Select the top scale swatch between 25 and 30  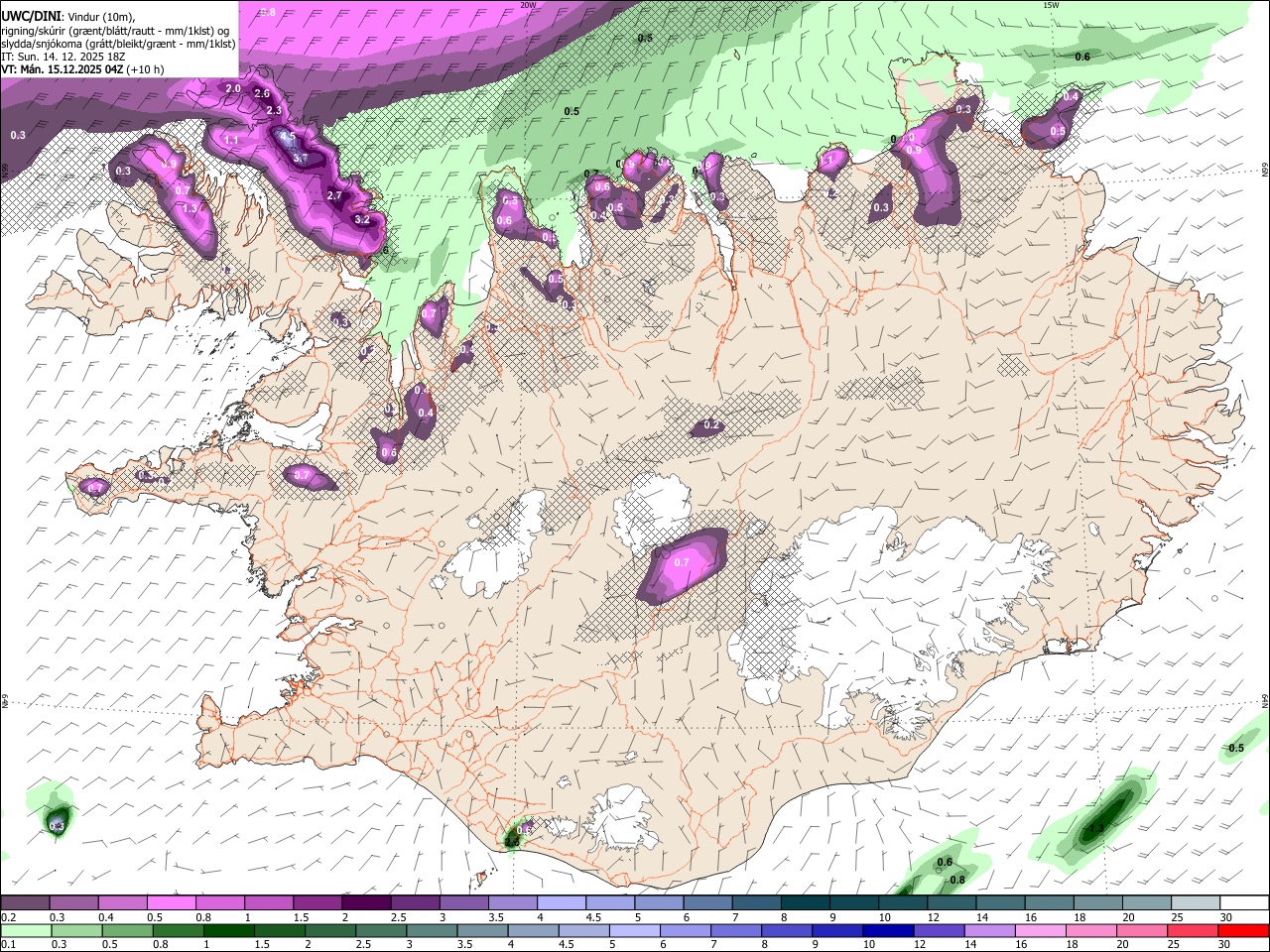point(1195,902)
